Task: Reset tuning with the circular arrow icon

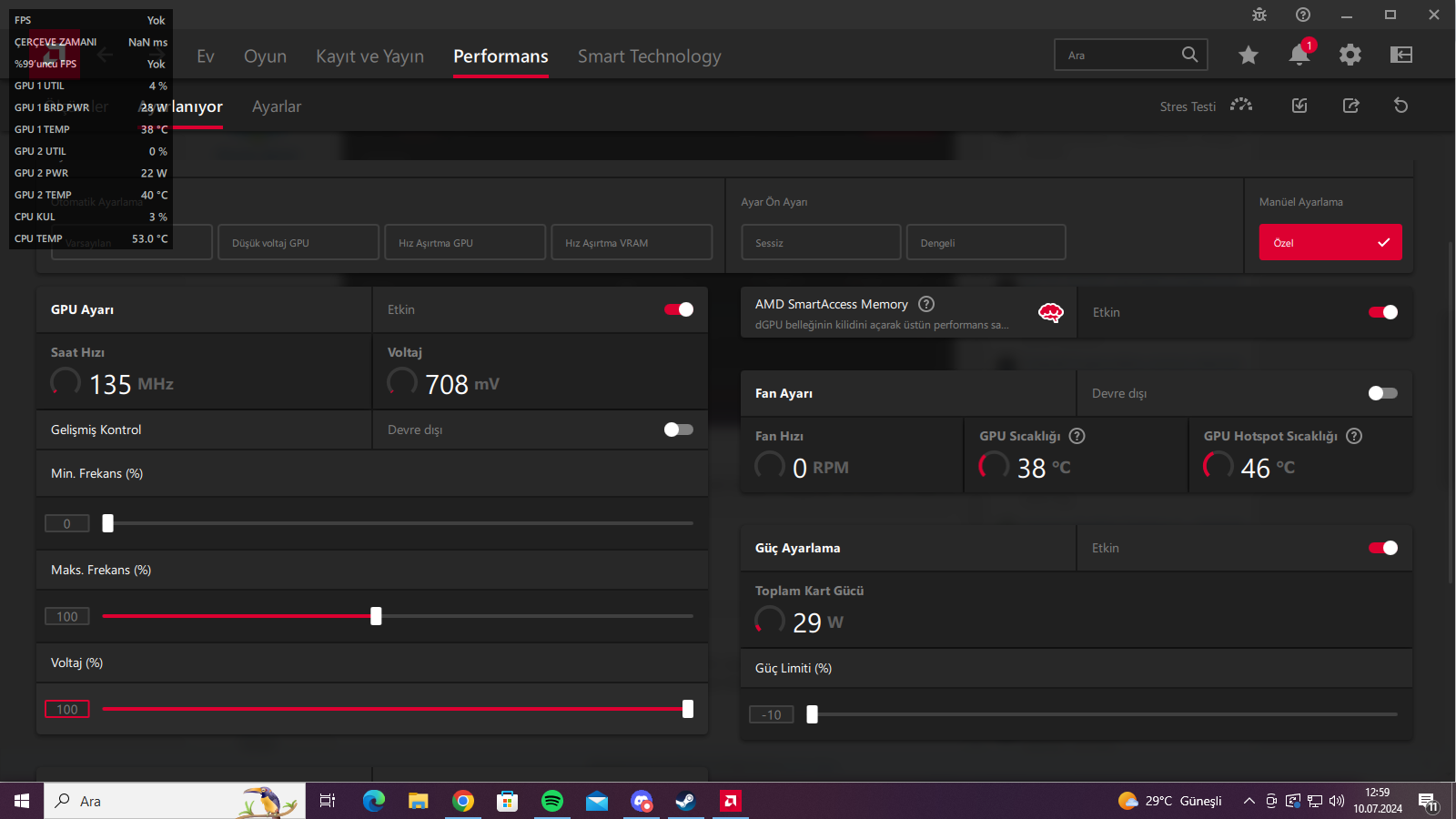Action: point(1401,106)
